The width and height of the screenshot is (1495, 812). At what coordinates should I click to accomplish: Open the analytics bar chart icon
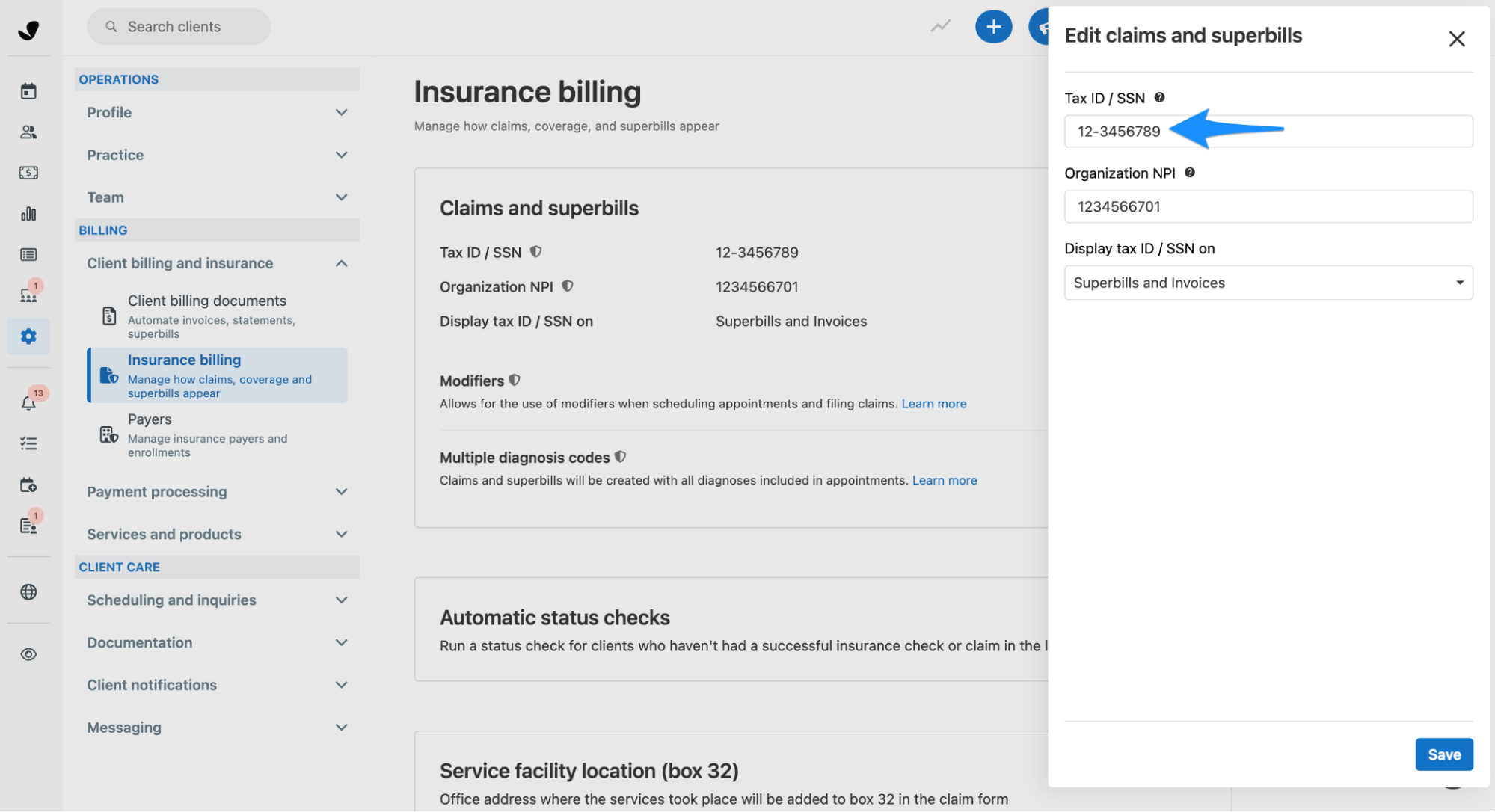click(x=28, y=214)
